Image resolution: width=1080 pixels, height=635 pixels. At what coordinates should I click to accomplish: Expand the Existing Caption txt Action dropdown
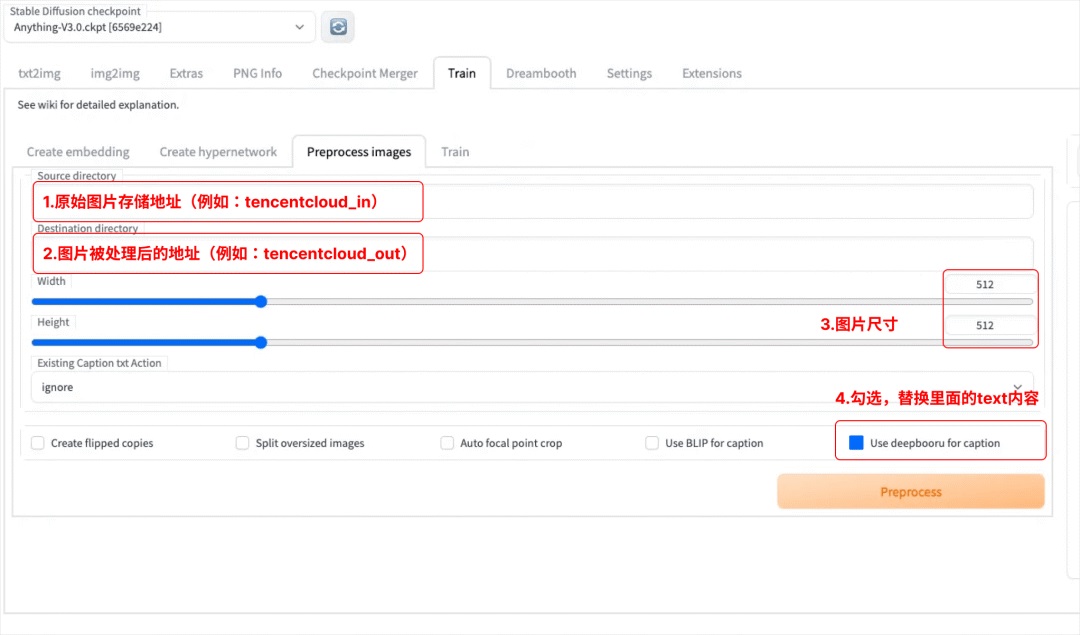pos(530,387)
